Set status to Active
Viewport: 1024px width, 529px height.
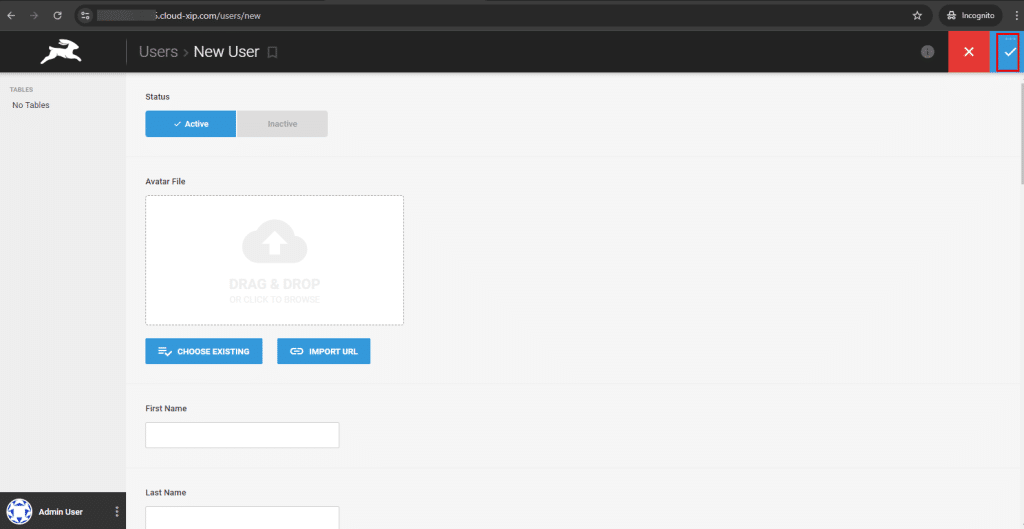191,124
